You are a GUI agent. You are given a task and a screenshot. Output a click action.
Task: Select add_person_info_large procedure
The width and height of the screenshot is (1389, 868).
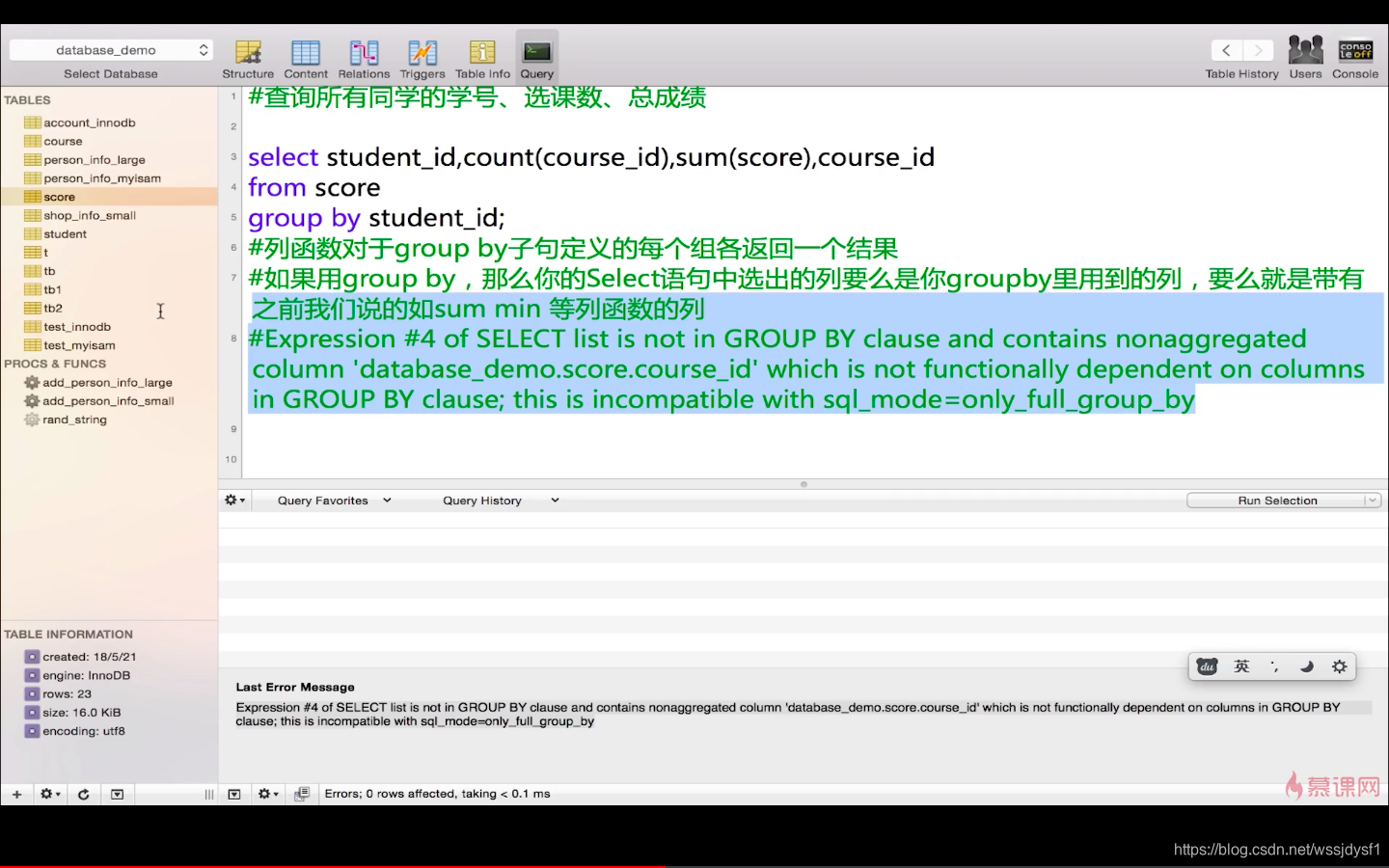(x=109, y=383)
